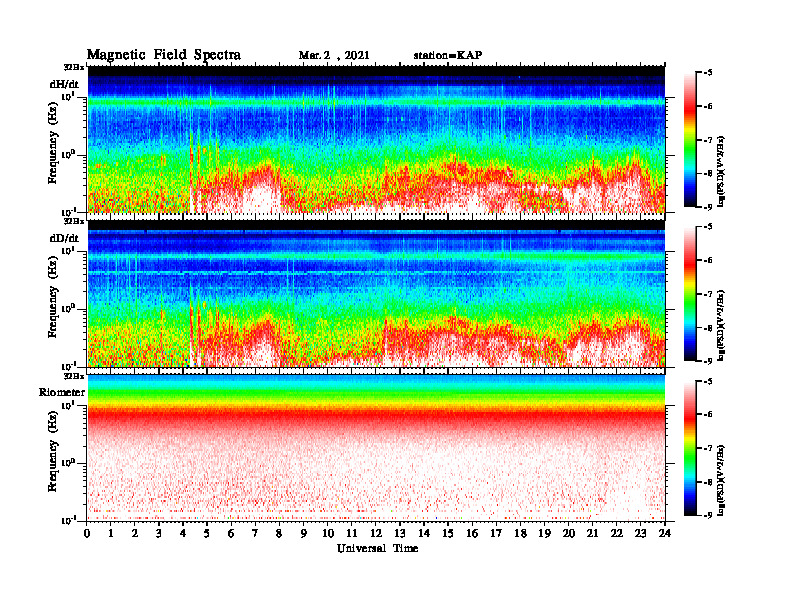Click the "6" hour tick label
The width and height of the screenshot is (792, 612).
(x=231, y=533)
